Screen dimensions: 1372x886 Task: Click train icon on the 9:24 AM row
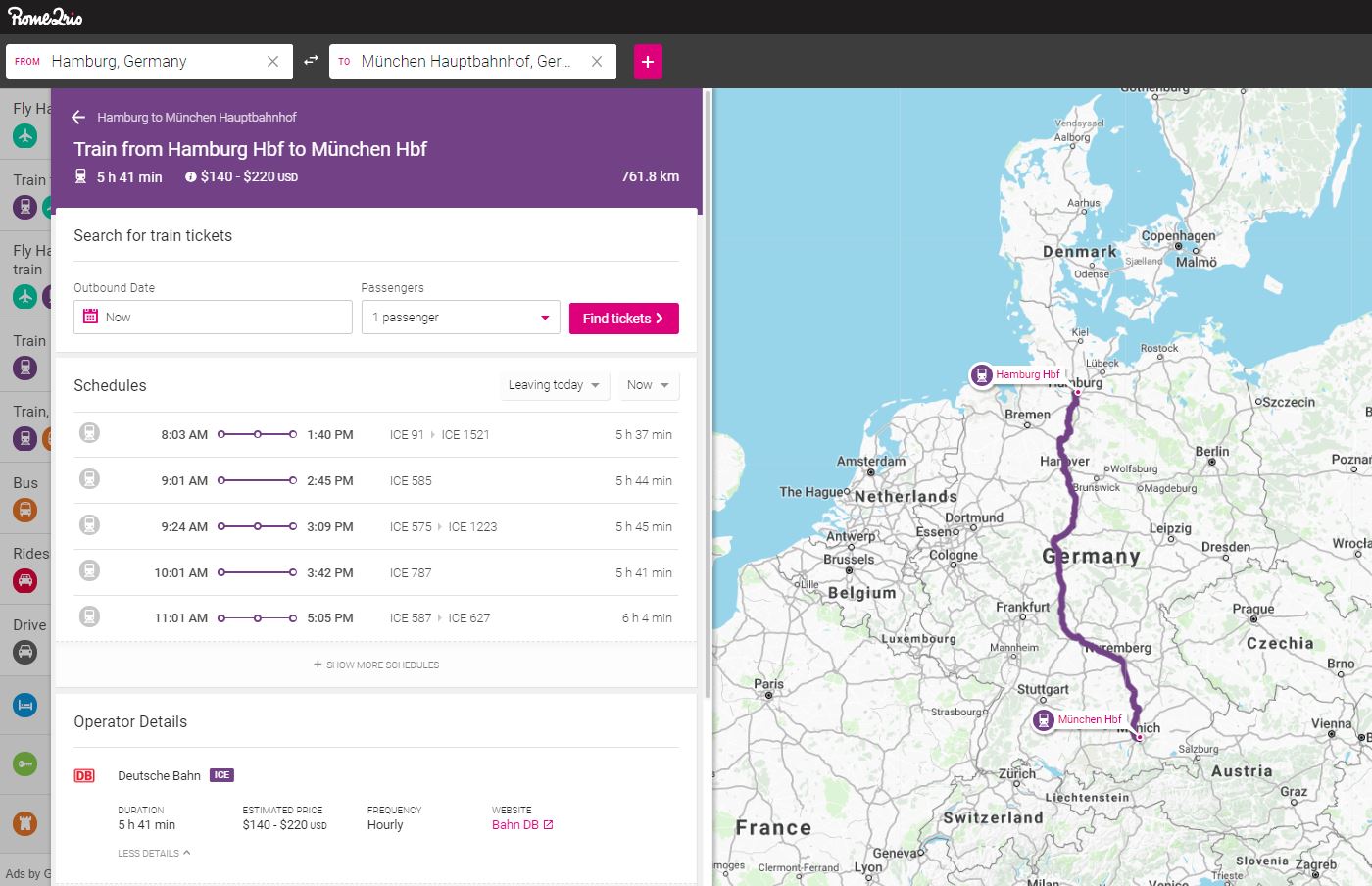click(x=89, y=524)
